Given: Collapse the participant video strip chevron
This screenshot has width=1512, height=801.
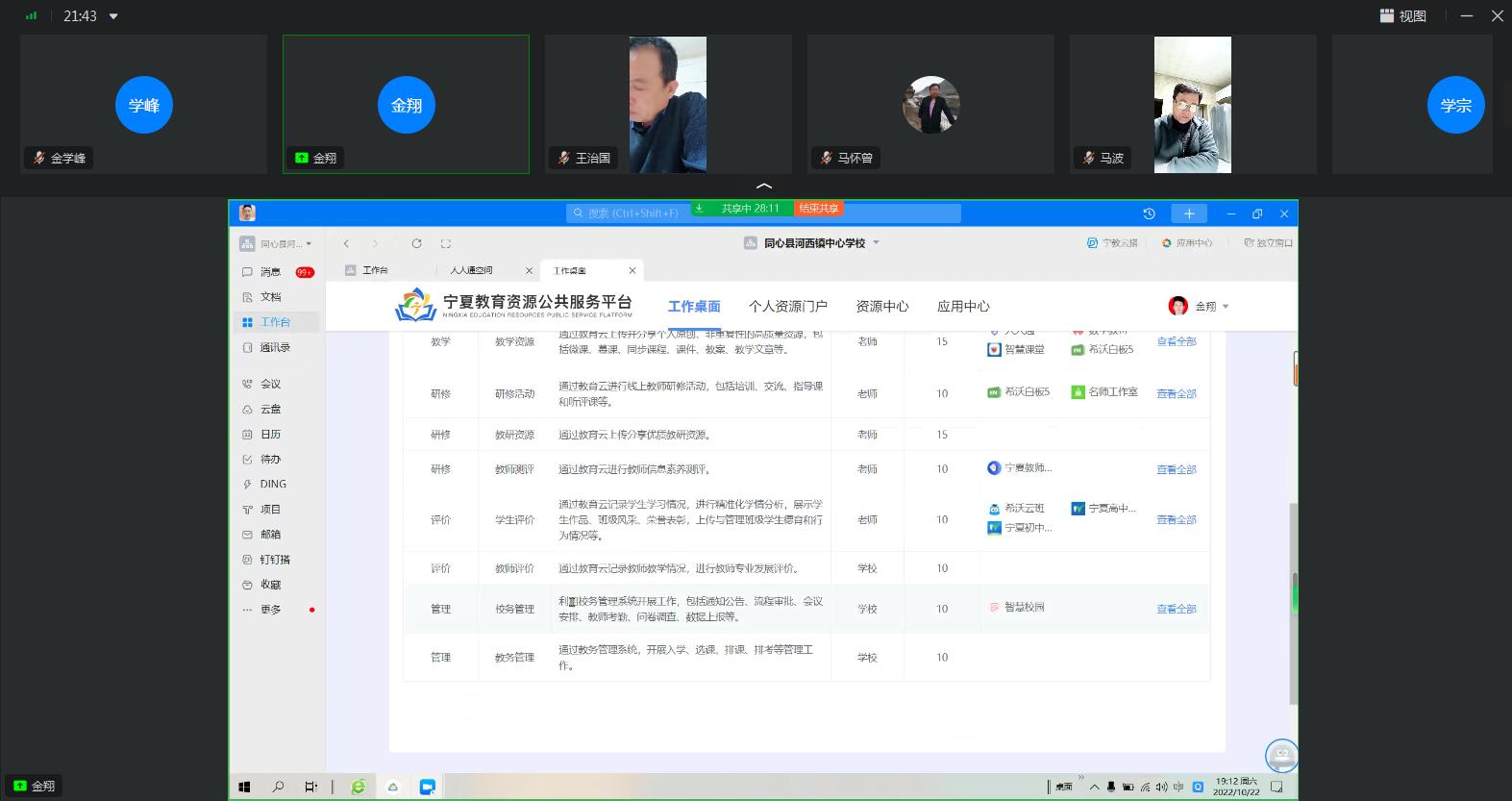Looking at the screenshot, I should point(764,186).
